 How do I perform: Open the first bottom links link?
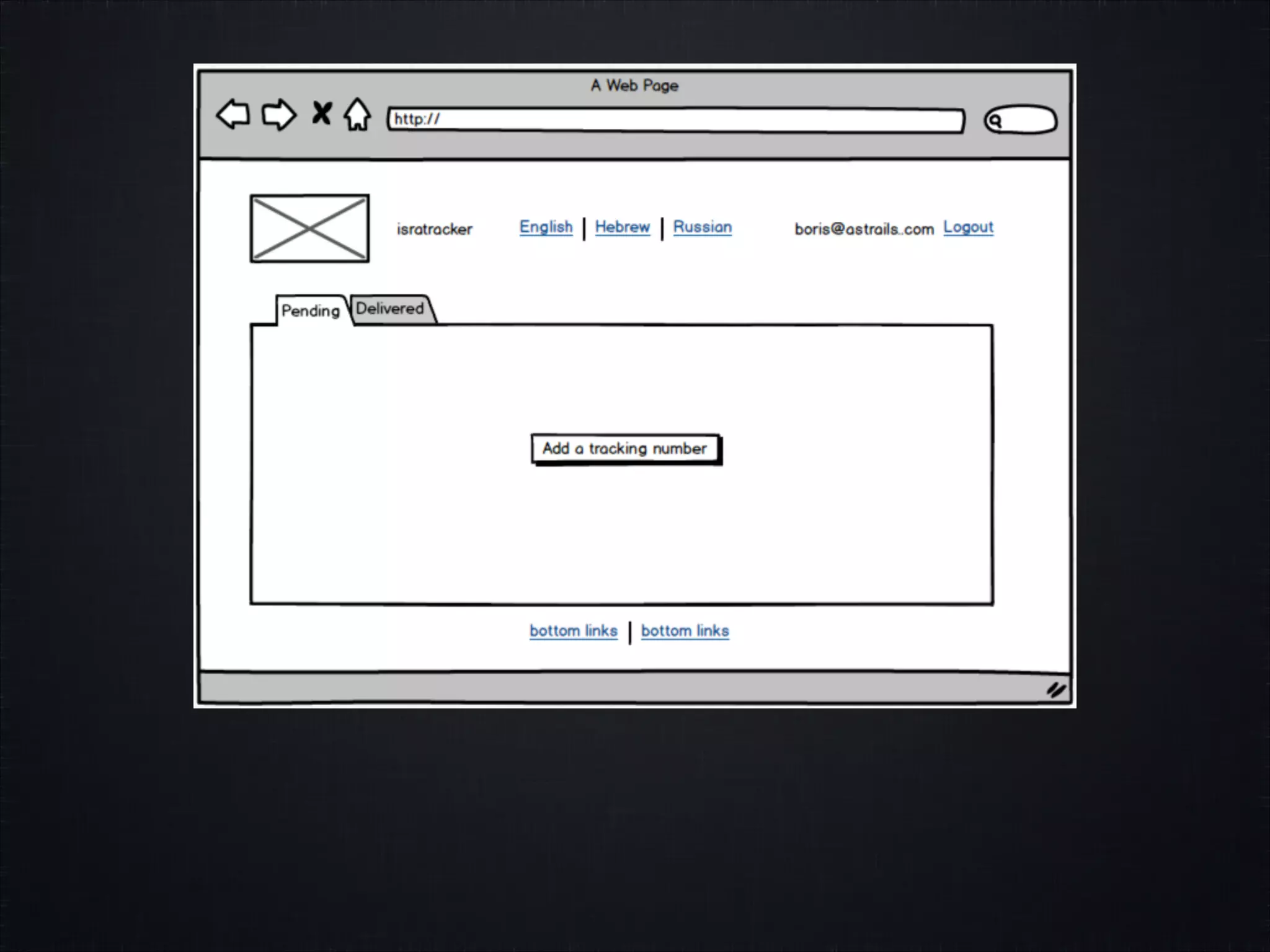point(574,631)
